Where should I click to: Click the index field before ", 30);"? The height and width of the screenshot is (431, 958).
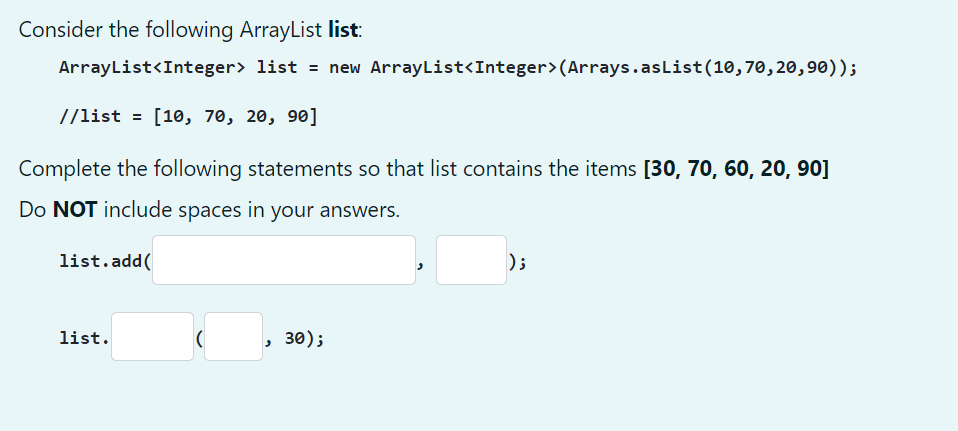coord(233,337)
